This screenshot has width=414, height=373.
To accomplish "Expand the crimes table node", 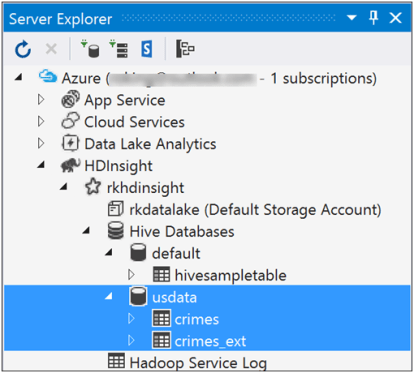I will (x=131, y=319).
